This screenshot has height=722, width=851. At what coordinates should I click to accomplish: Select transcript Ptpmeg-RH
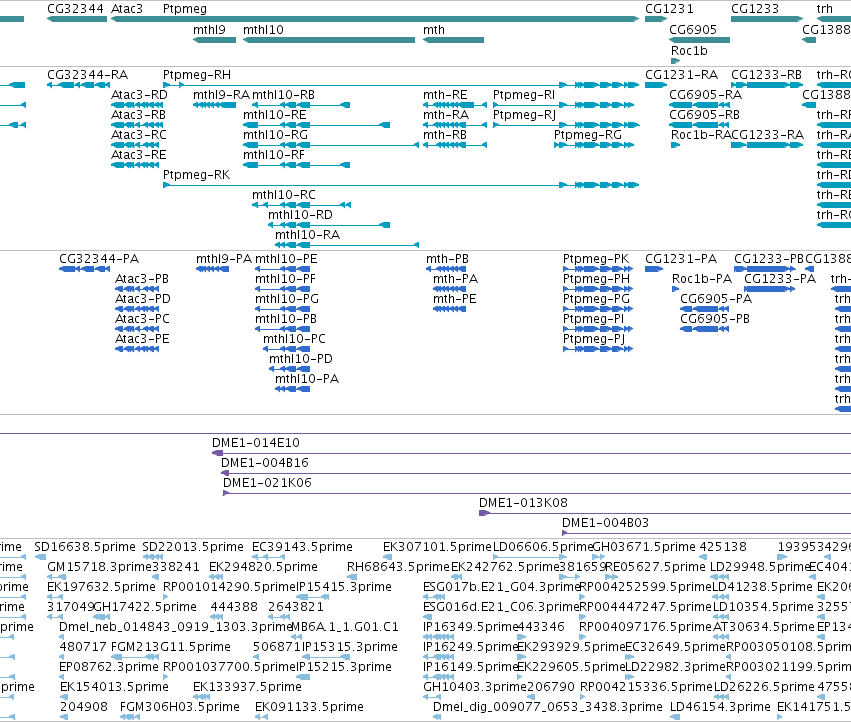pyautogui.click(x=197, y=75)
